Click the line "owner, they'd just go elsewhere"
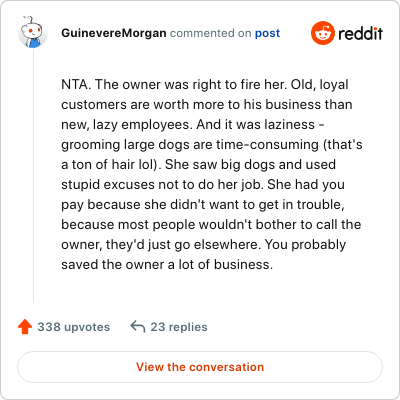The image size is (400, 400). (x=203, y=245)
